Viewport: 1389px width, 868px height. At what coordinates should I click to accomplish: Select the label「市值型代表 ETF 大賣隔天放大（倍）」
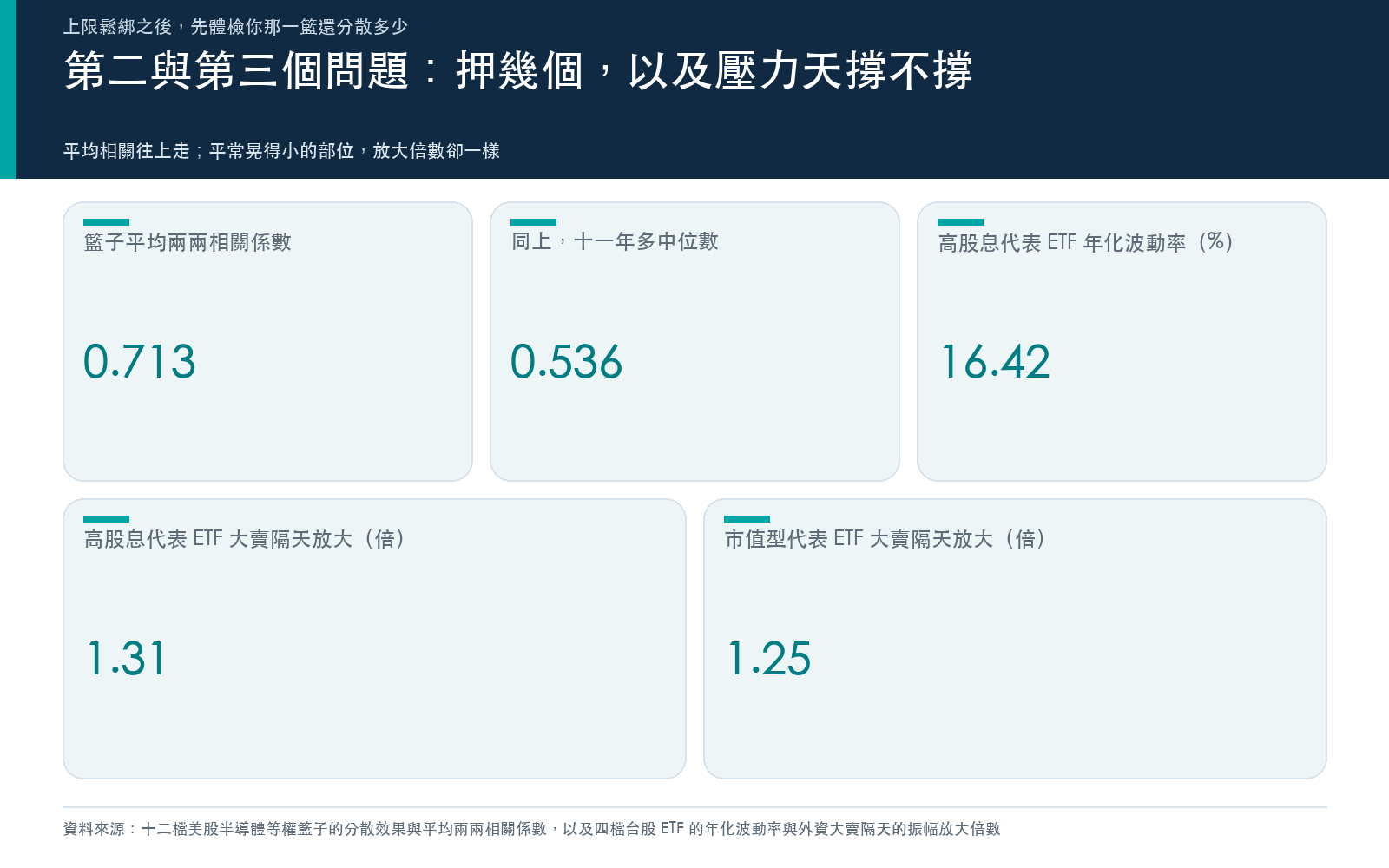click(885, 539)
